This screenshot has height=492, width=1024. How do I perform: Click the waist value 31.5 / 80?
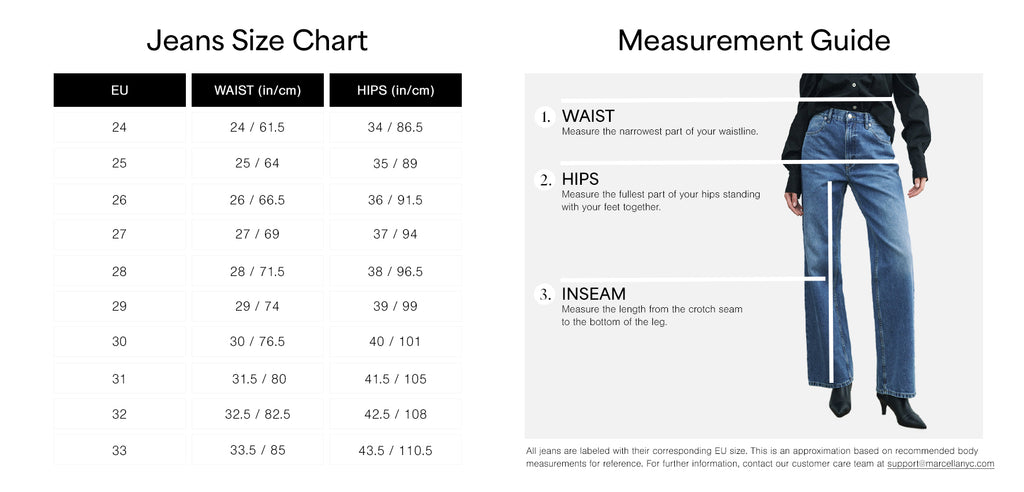pyautogui.click(x=257, y=379)
